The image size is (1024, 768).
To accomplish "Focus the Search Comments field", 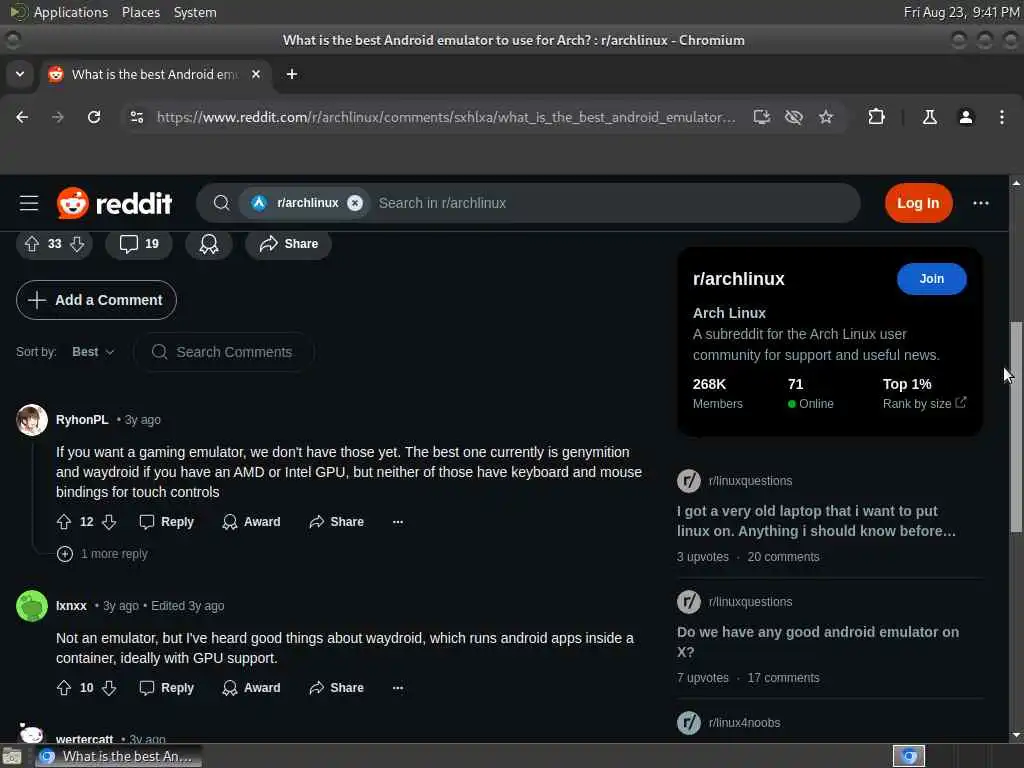I will (x=224, y=352).
